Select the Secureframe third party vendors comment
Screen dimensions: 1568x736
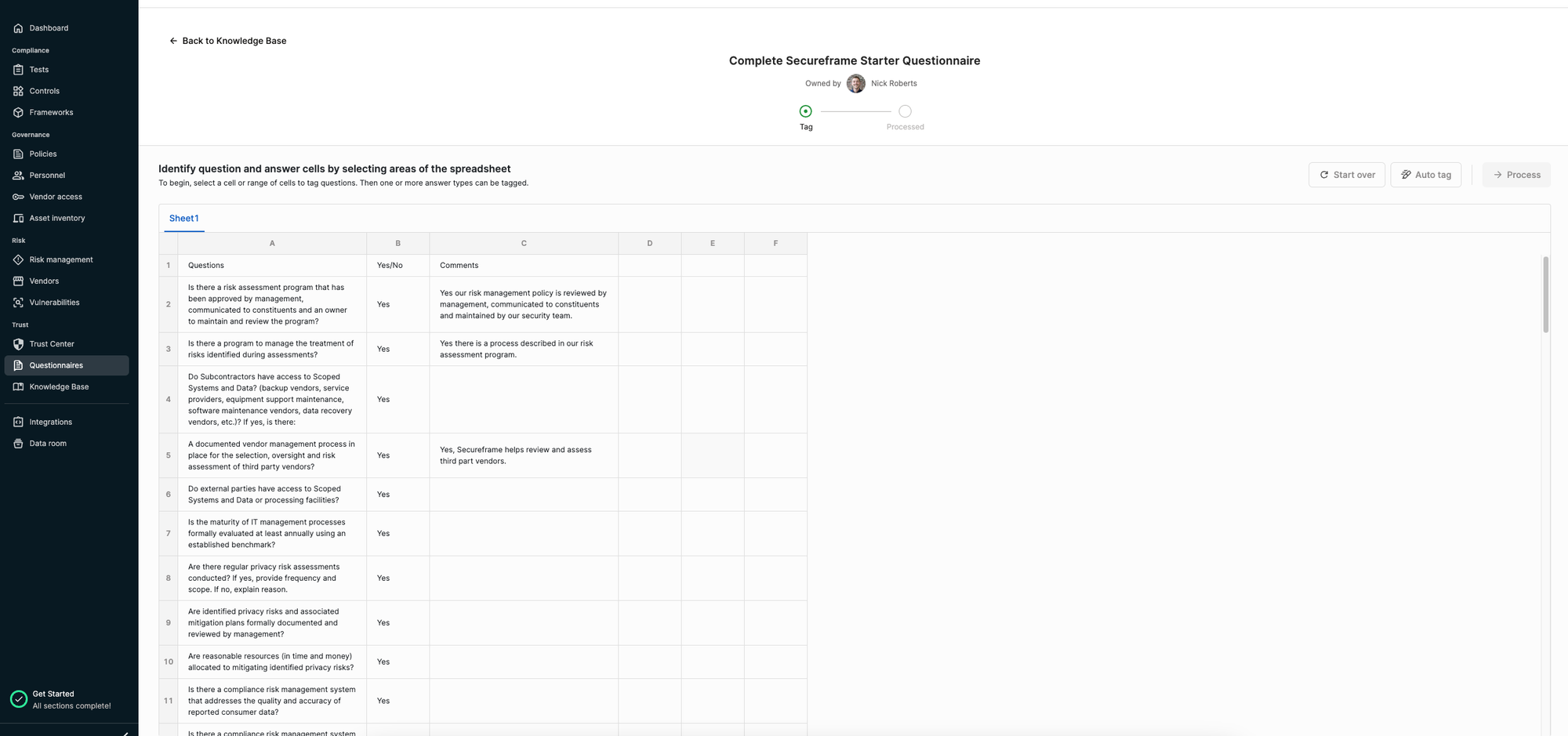[524, 455]
